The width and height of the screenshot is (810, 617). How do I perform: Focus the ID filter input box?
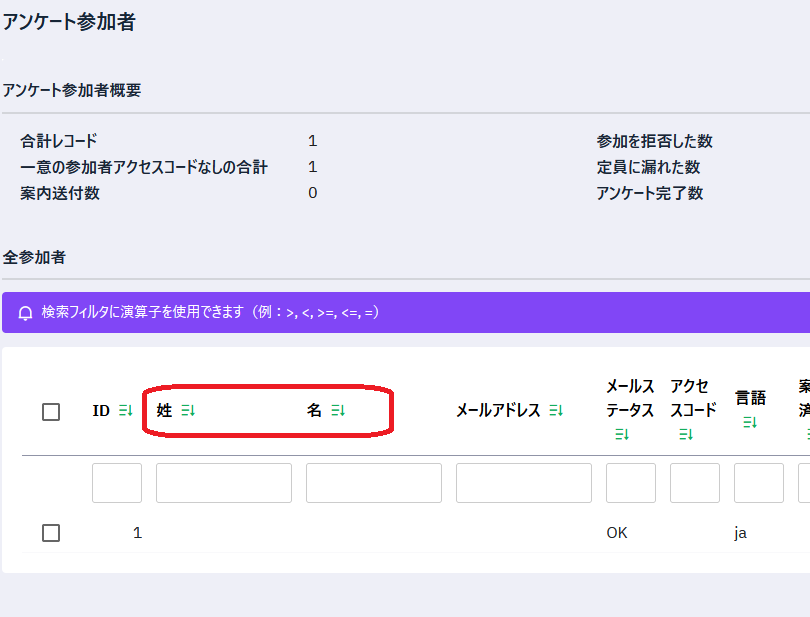click(x=117, y=483)
